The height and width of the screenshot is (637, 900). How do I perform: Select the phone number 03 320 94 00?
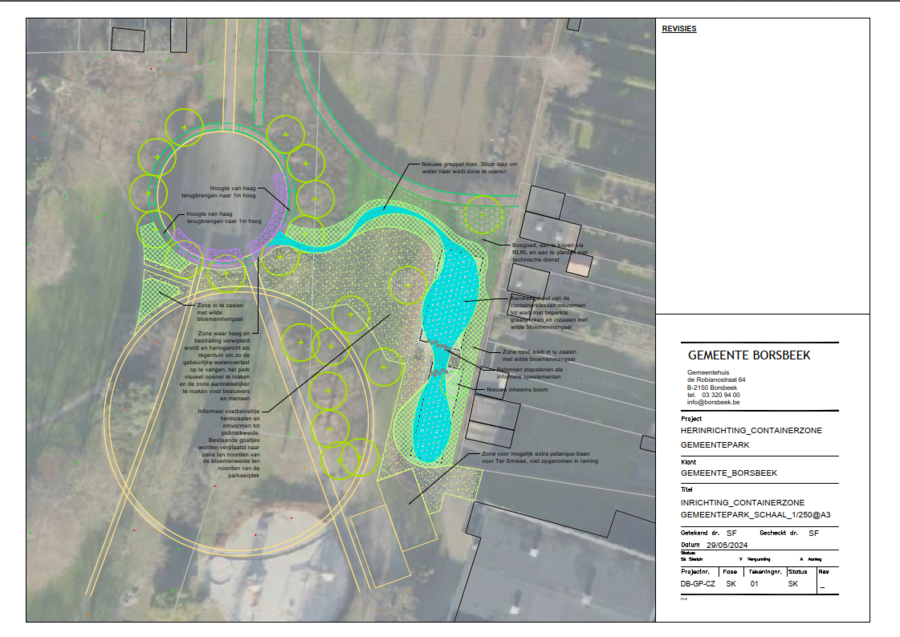click(x=720, y=395)
